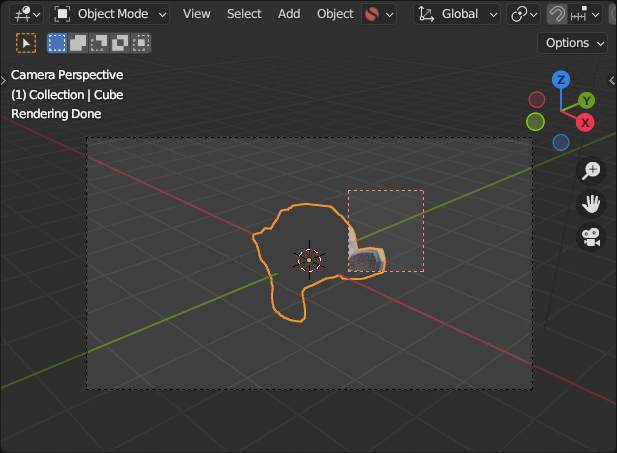
Task: Click negative X axis gizmo circle
Action: point(536,100)
